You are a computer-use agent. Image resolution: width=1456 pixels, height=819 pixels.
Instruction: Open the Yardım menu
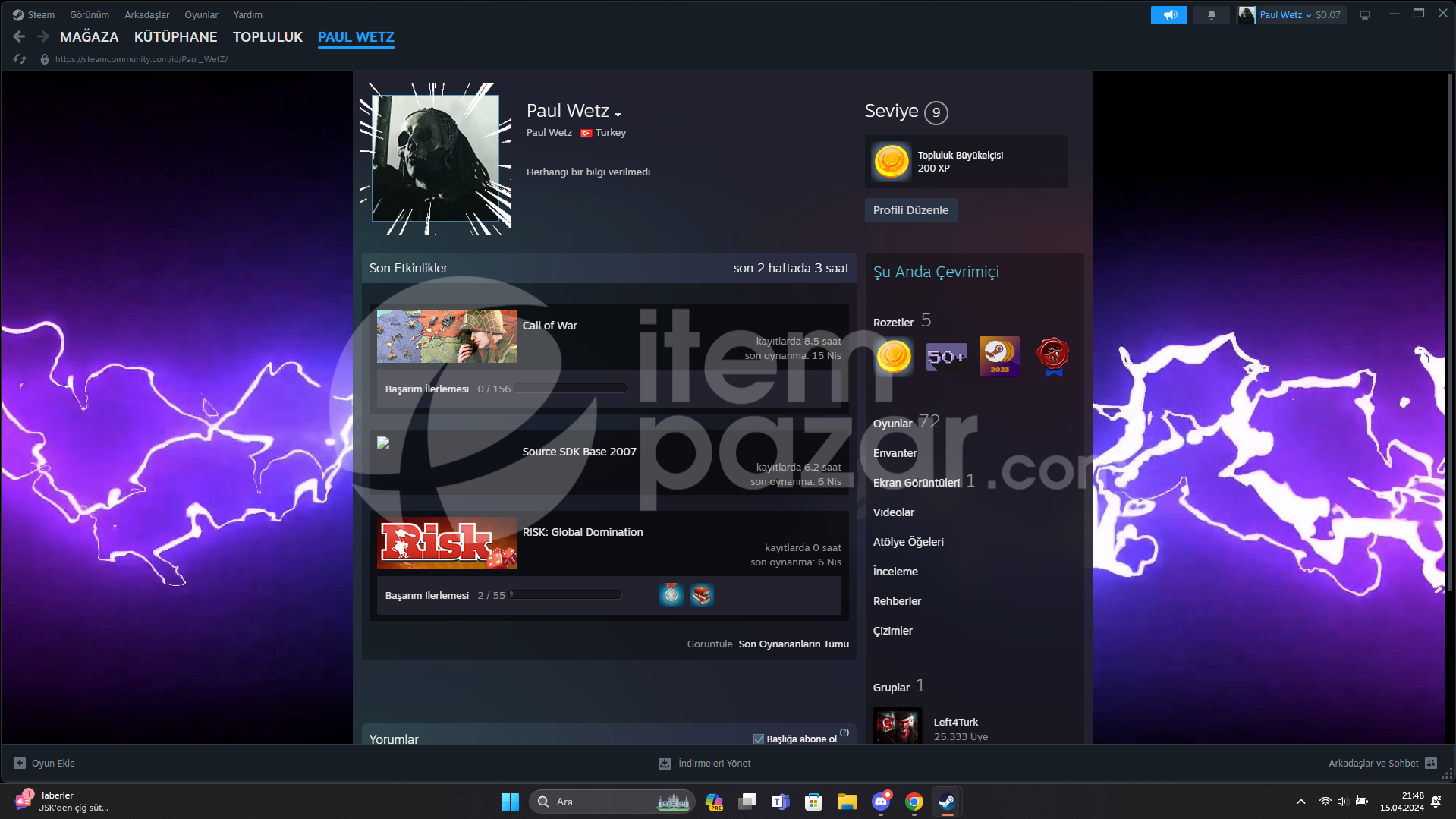coord(248,14)
